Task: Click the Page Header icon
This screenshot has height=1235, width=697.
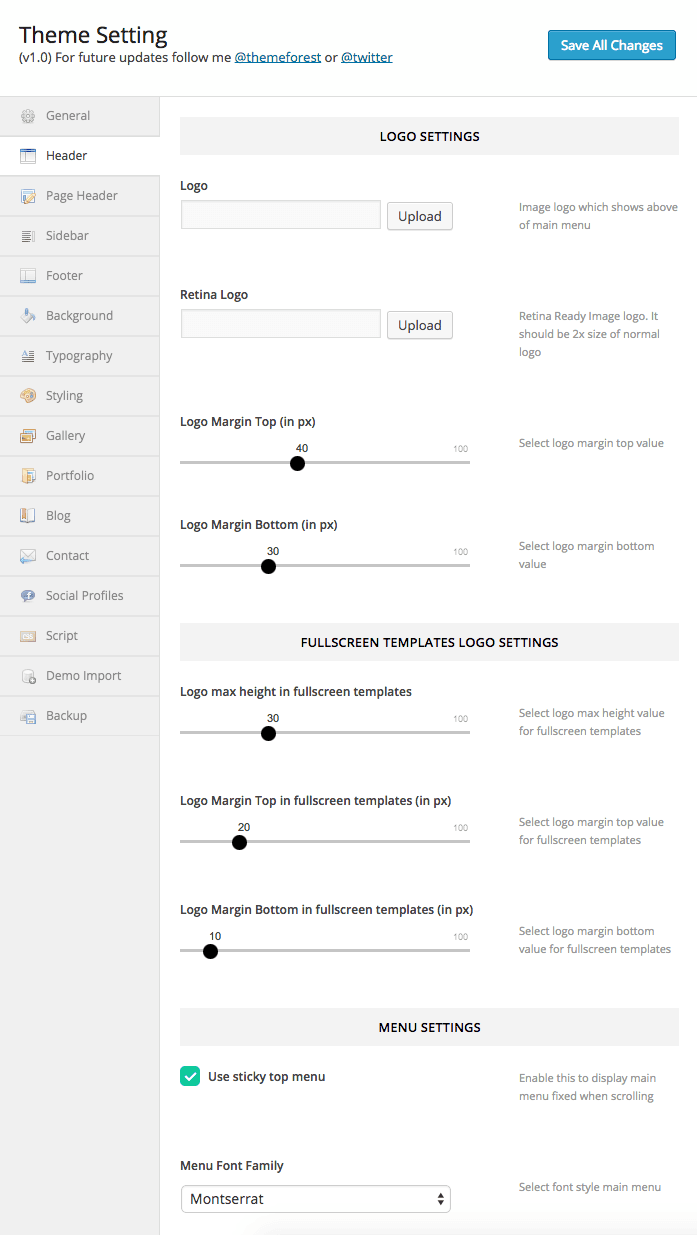Action: 28,196
